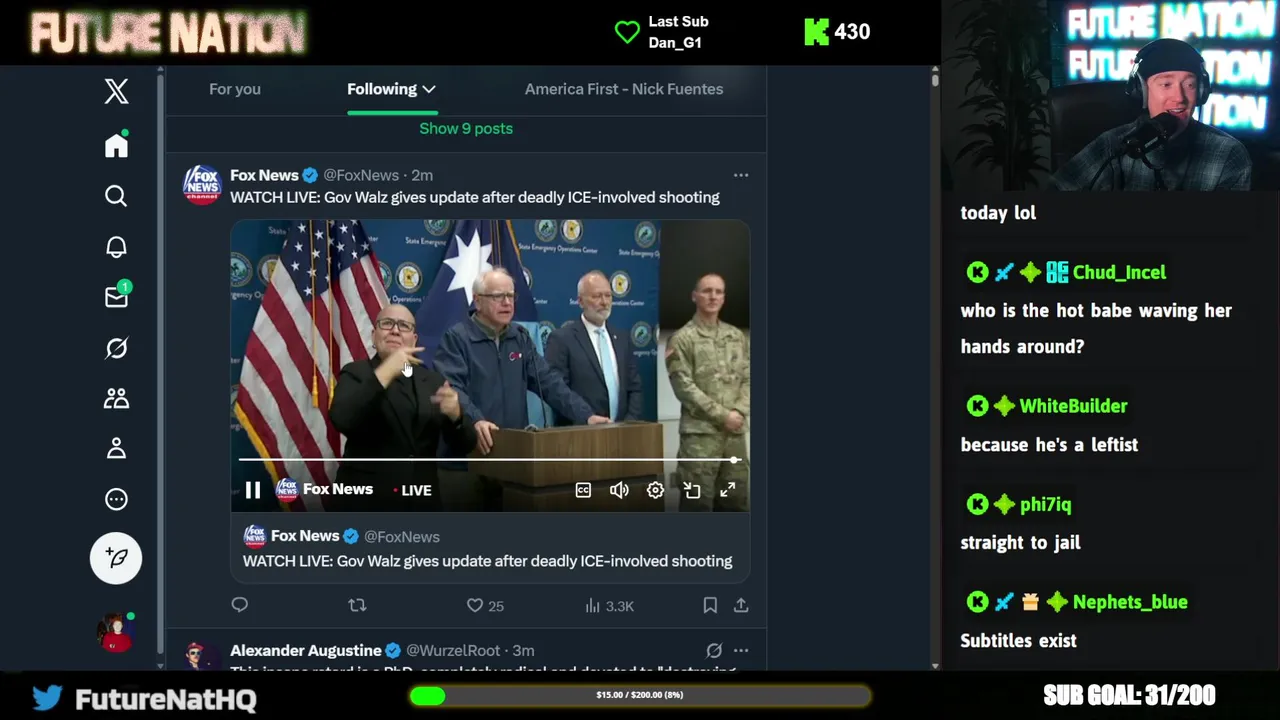The height and width of the screenshot is (720, 1280).
Task: Switch to America First - Nick Fuentes tab
Action: click(x=624, y=89)
